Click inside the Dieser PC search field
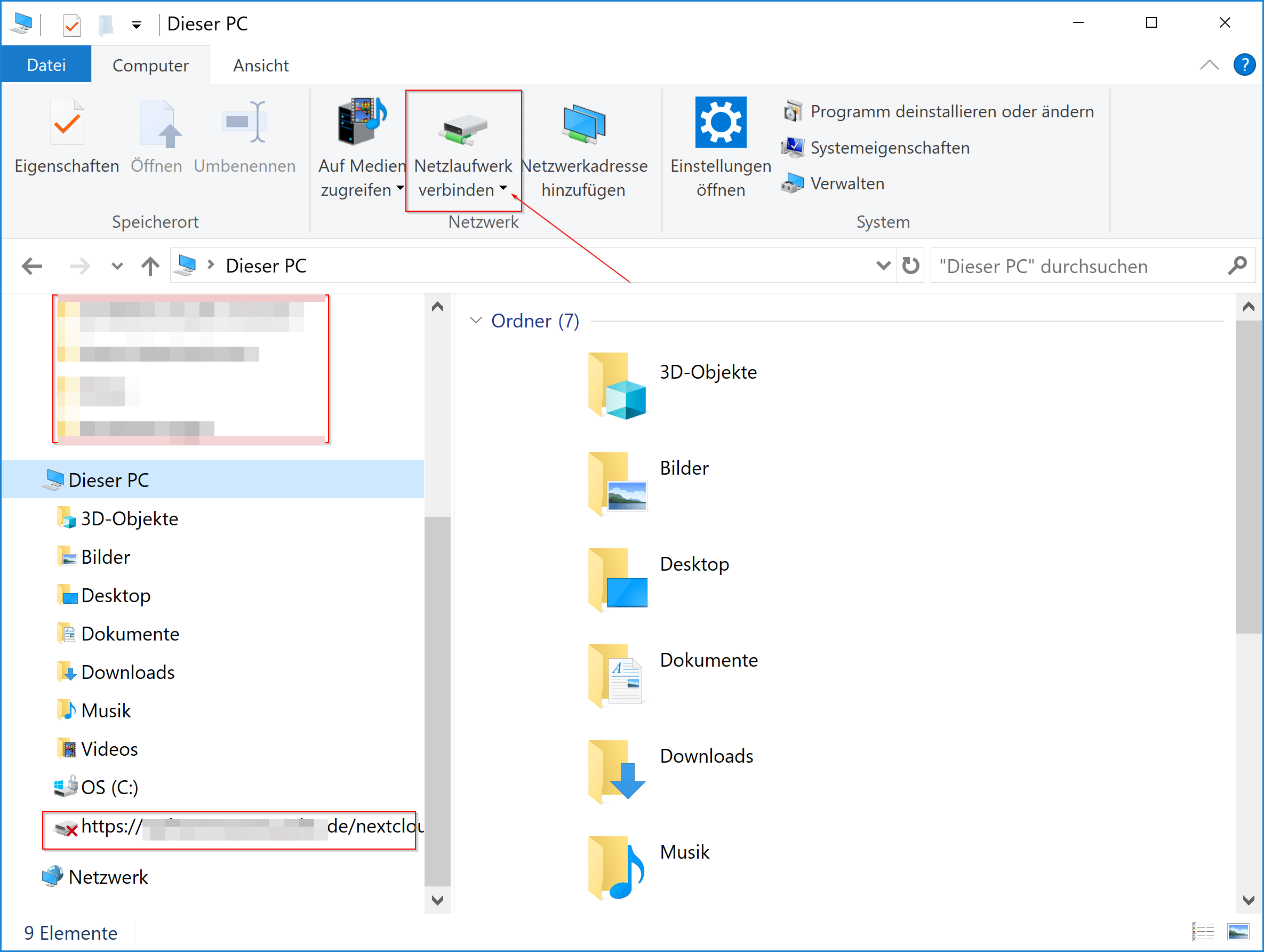 [x=1074, y=266]
